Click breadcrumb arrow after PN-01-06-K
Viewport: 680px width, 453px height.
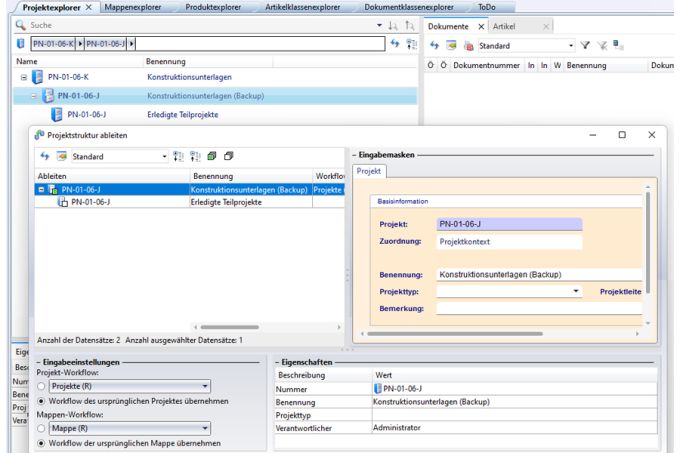click(x=80, y=44)
